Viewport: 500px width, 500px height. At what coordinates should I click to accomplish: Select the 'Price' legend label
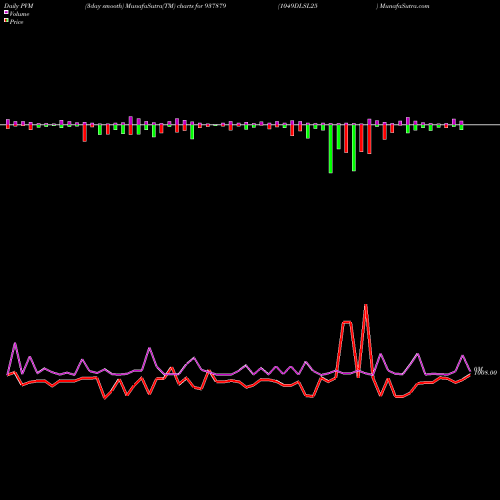16,22
